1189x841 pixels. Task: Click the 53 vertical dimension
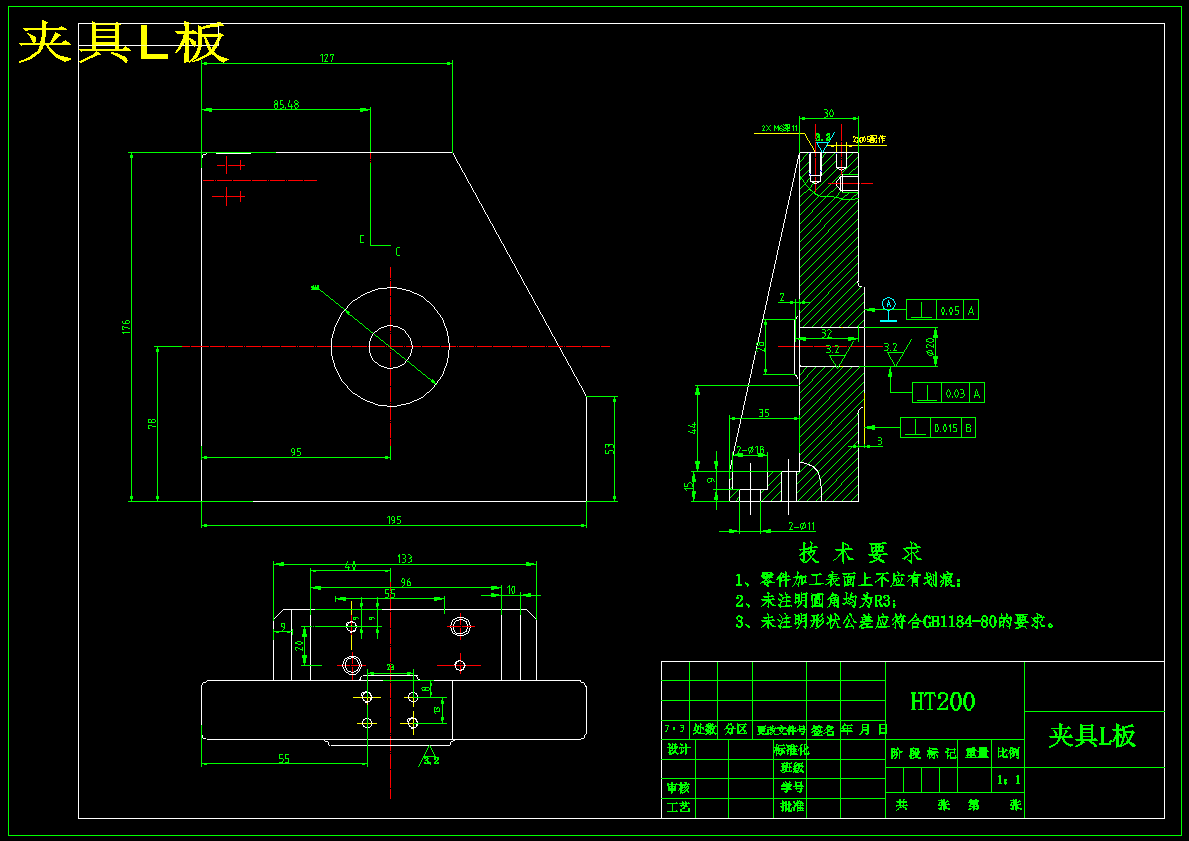tap(609, 449)
